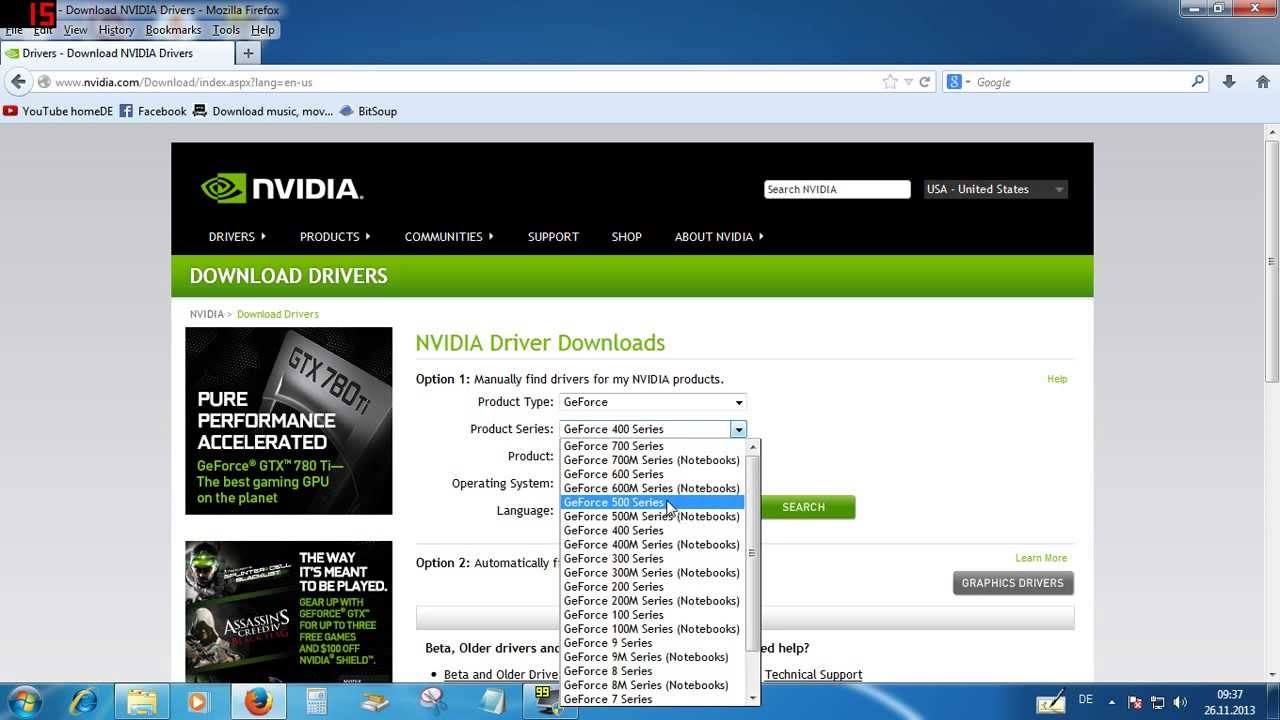1280x720 pixels.
Task: Open the USA - United States region dropdown
Action: click(995, 189)
